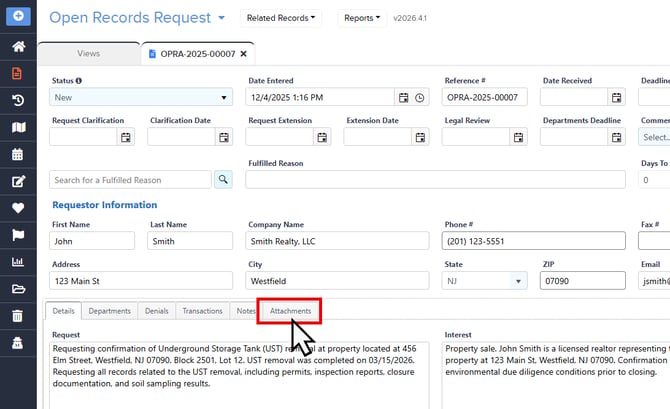
Task: Click the City field containing Westfield
Action: pos(338,281)
